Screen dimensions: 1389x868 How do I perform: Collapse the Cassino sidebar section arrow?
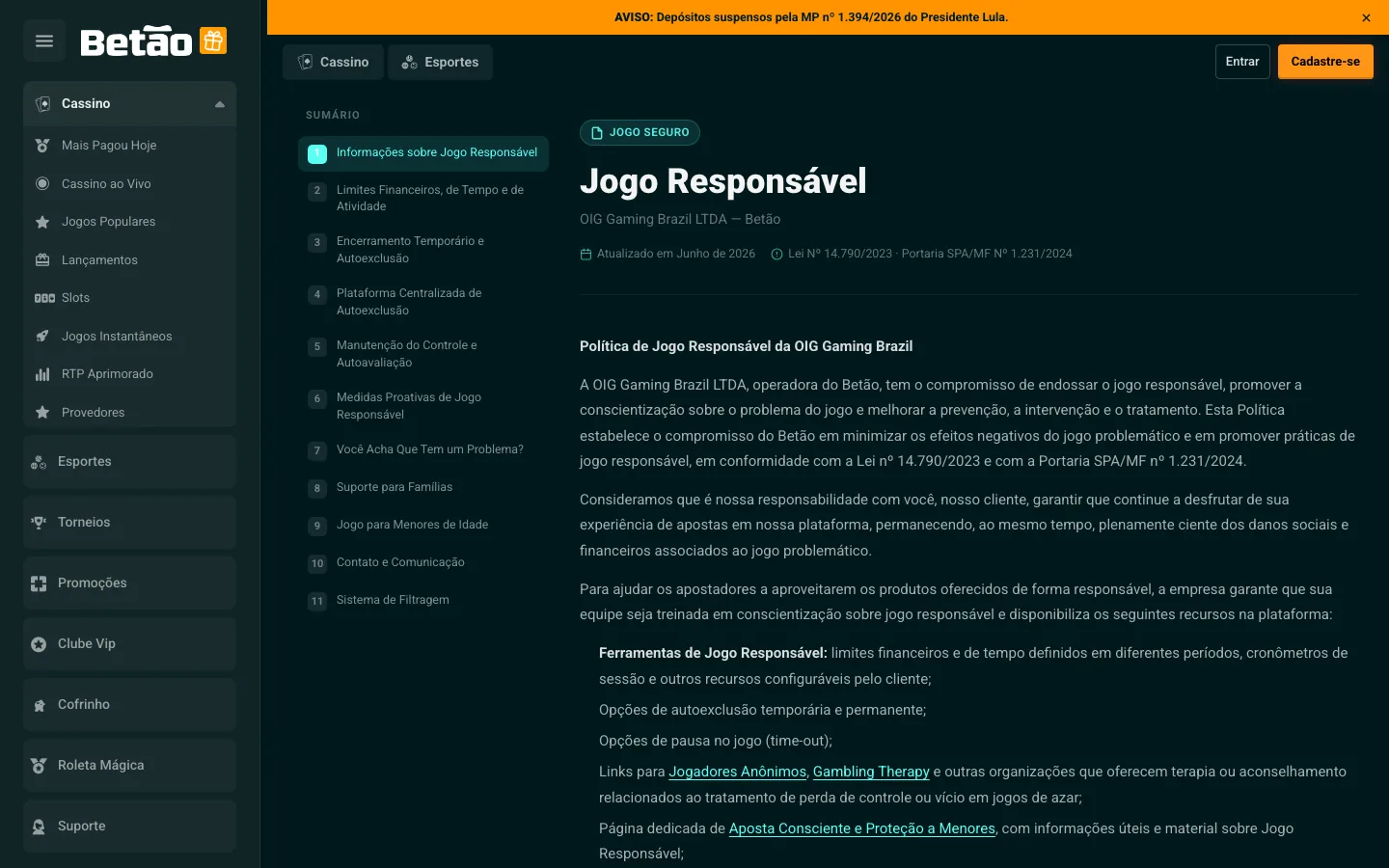[x=220, y=104]
